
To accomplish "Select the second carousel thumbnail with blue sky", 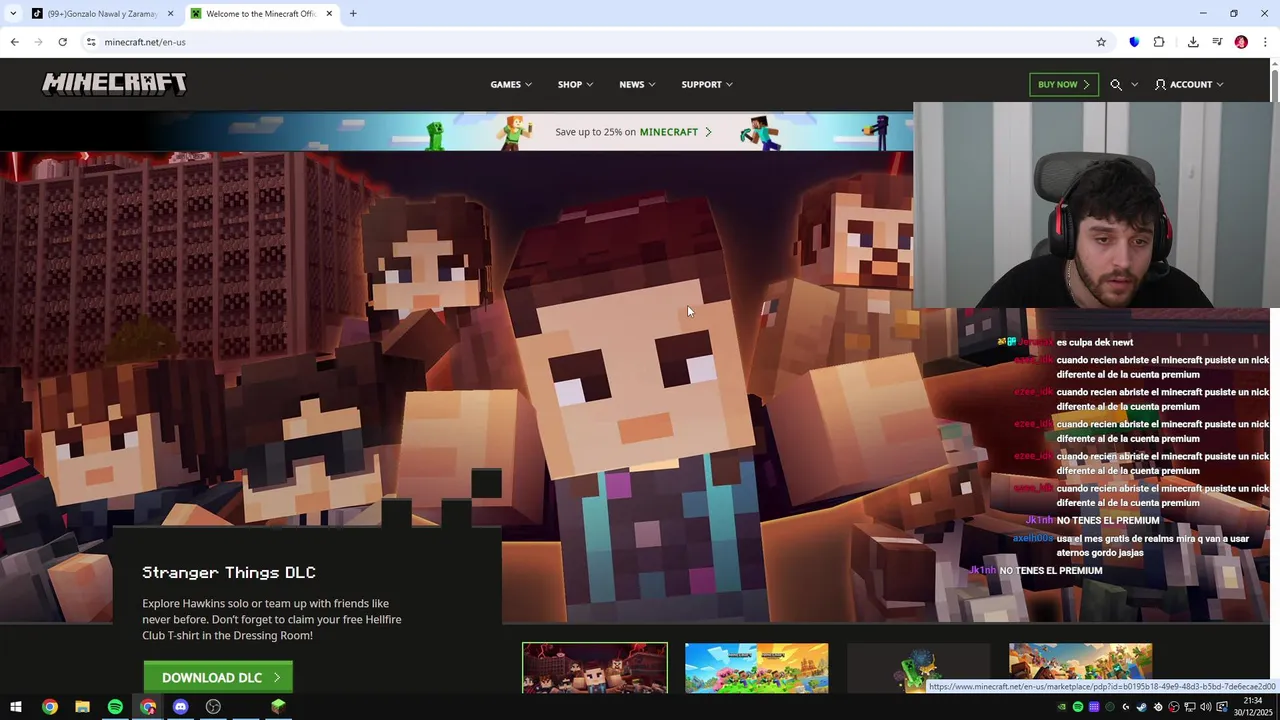I will click(757, 668).
